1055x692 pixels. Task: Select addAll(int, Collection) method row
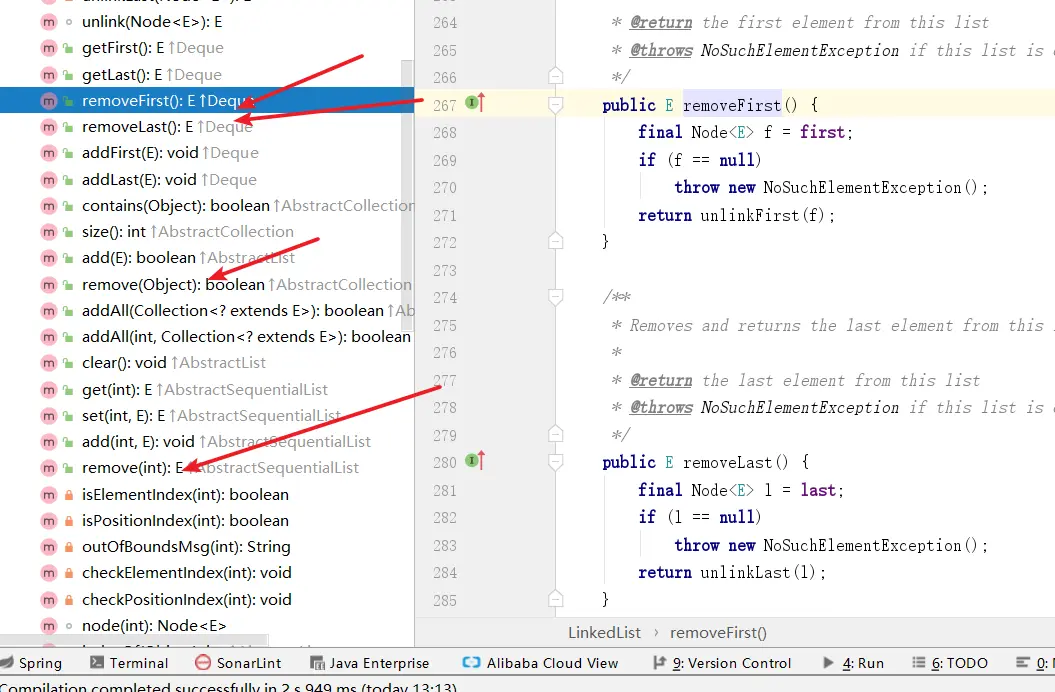coord(207,337)
